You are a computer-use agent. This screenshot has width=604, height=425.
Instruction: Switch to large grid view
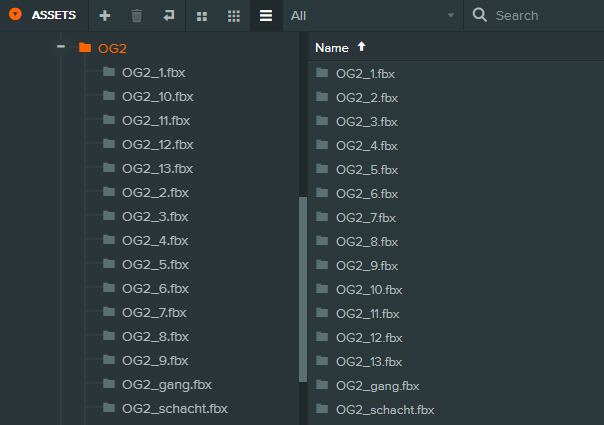(202, 16)
